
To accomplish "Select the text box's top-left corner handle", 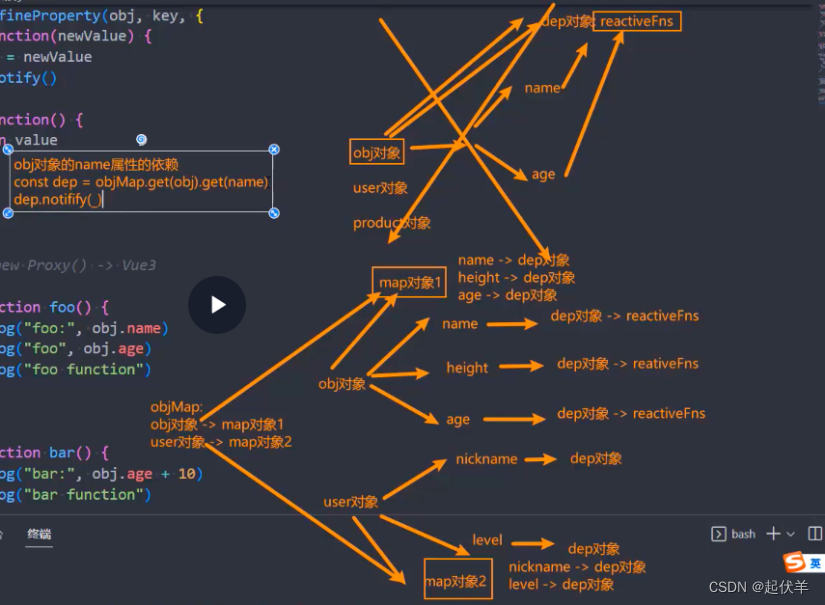I will coord(8,149).
